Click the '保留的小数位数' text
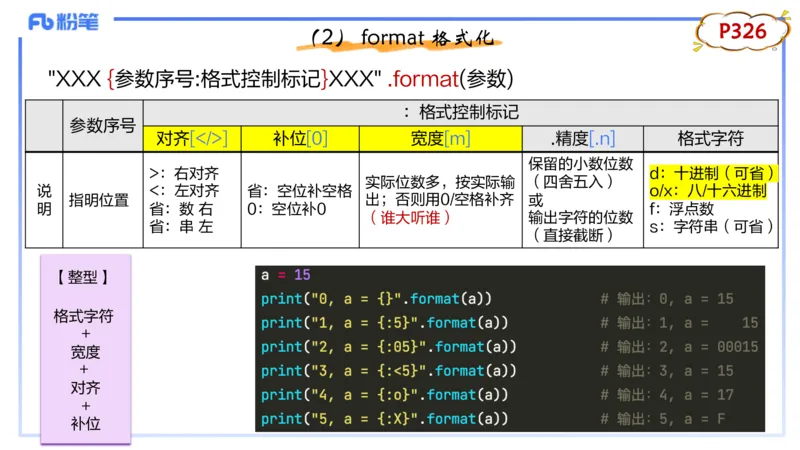The width and height of the screenshot is (800, 450). 581,164
